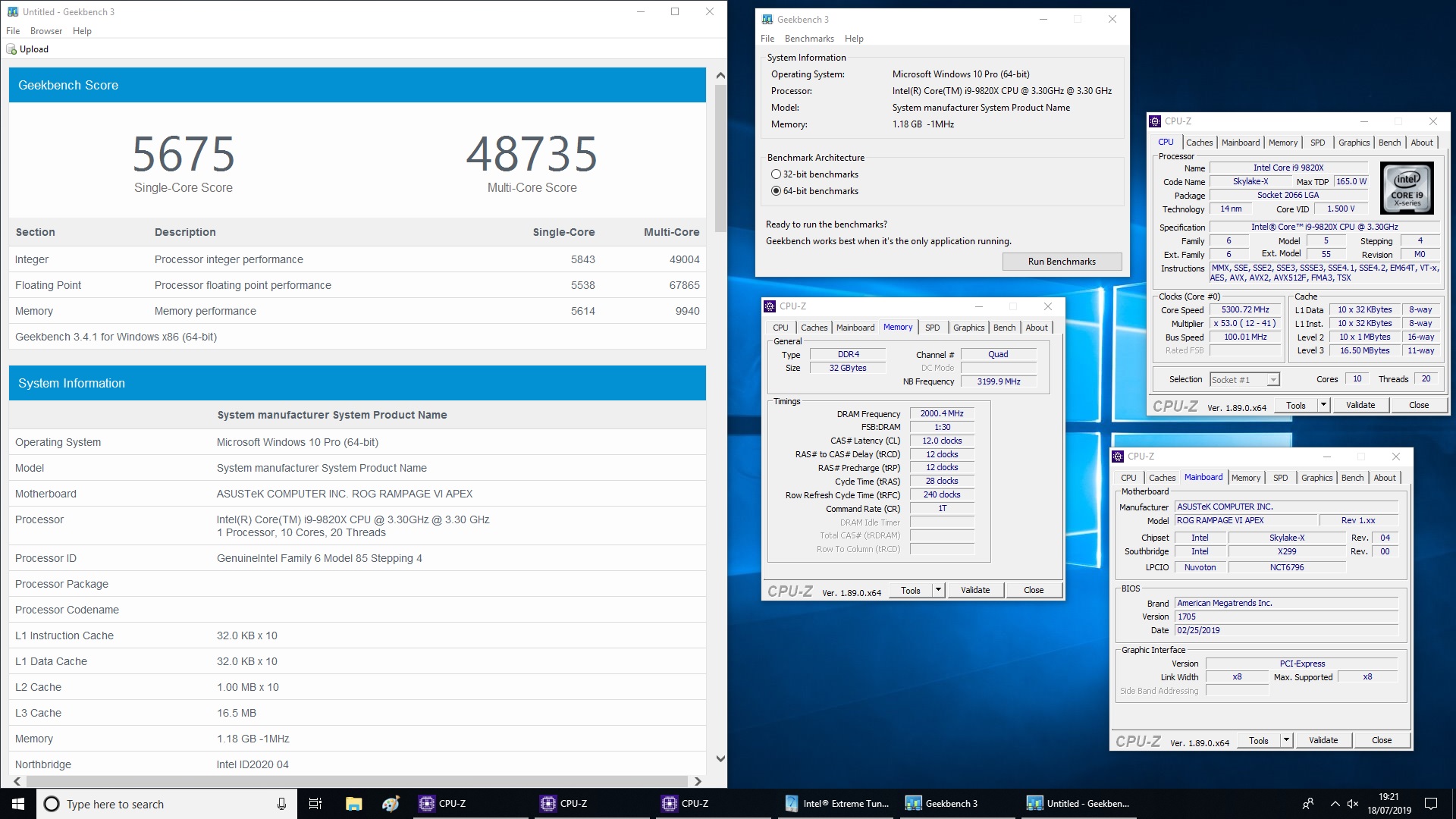The image size is (1456, 819).
Task: Click the microphone icon in search box
Action: (x=281, y=804)
